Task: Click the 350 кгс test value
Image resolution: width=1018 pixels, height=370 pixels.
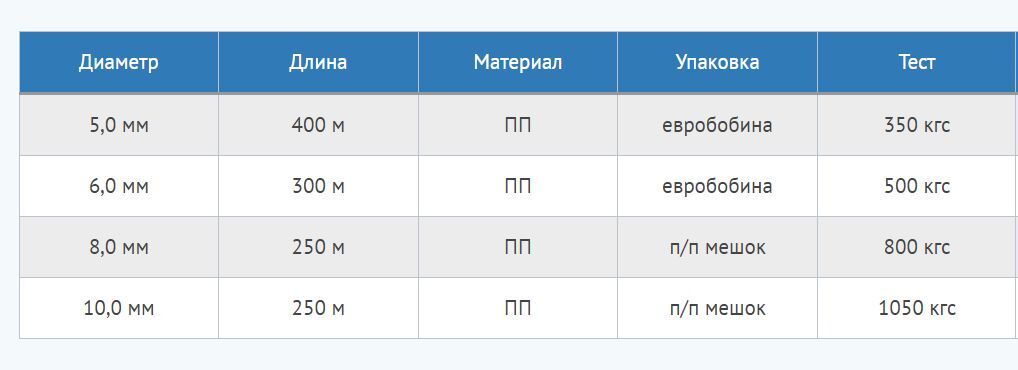Action: click(x=917, y=125)
